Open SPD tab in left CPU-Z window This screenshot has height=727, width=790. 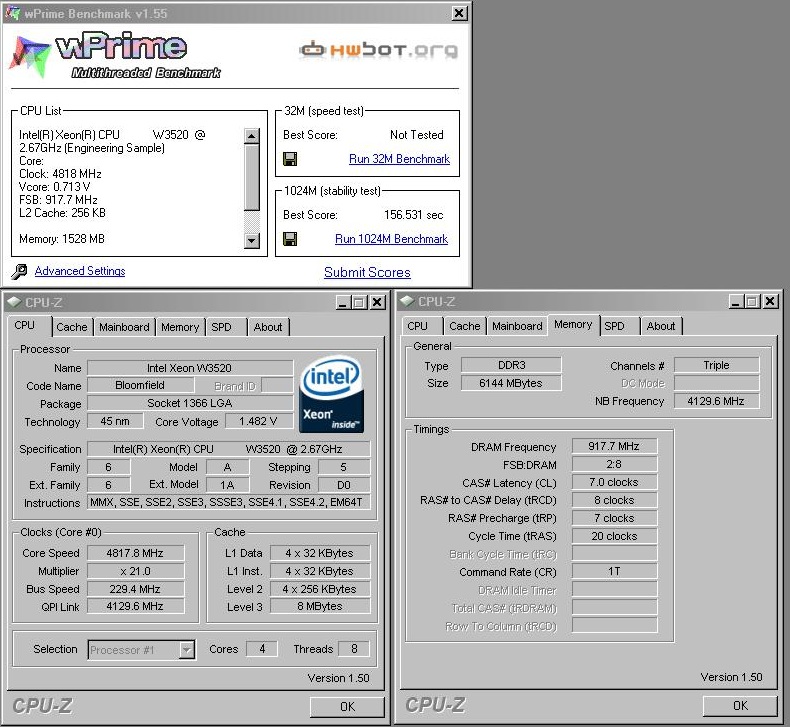(x=221, y=327)
